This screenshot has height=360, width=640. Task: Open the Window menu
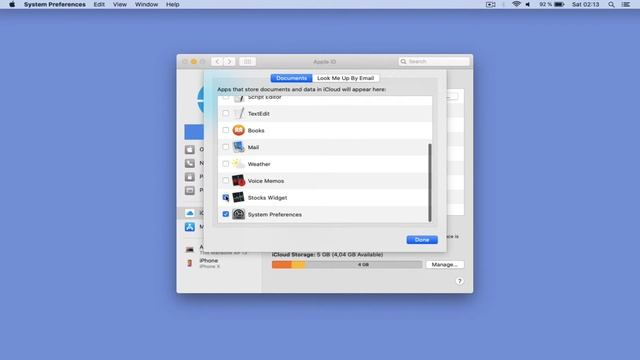tap(146, 4)
